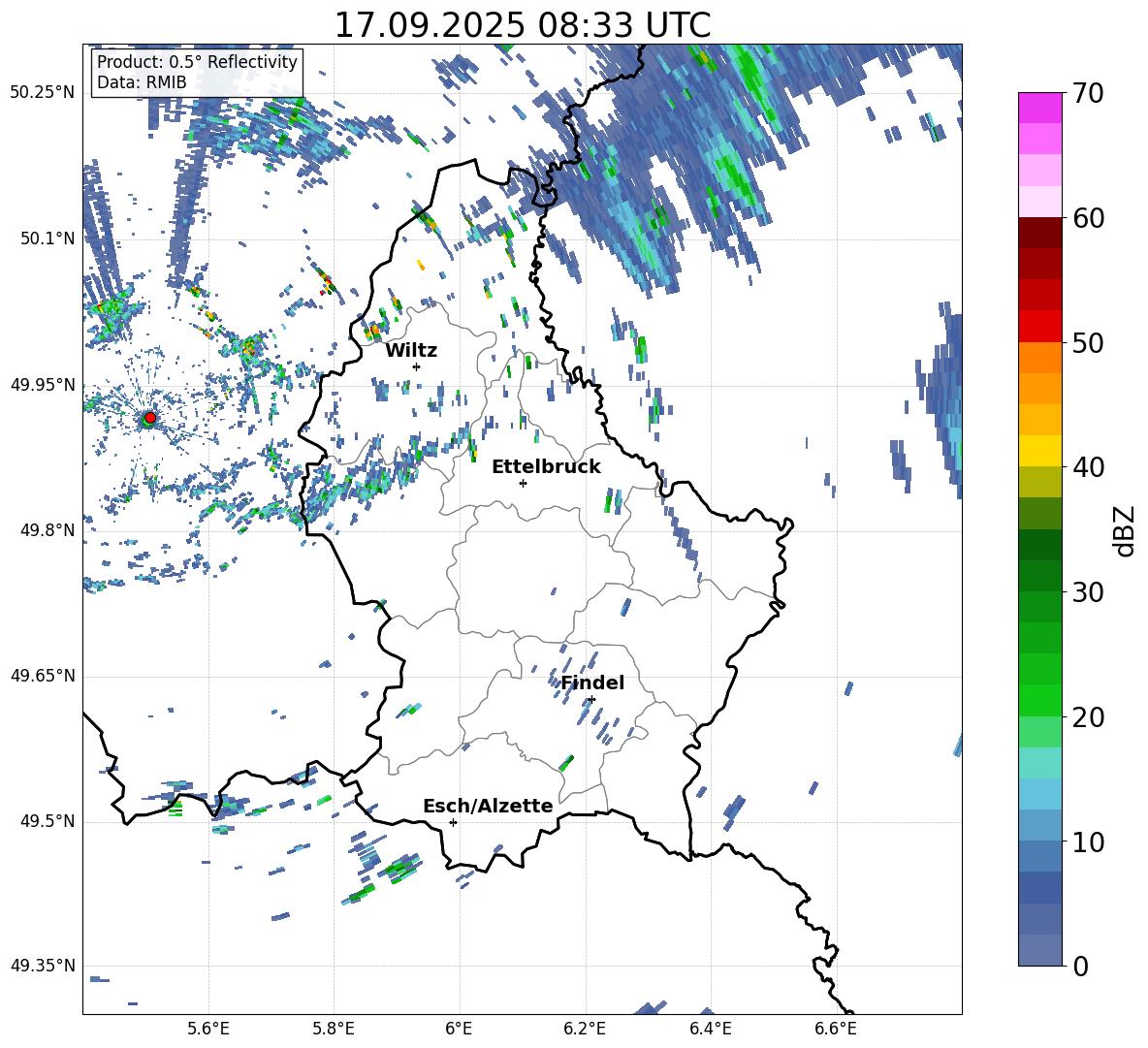Click the Esch/Alzette city label

pyautogui.click(x=489, y=806)
